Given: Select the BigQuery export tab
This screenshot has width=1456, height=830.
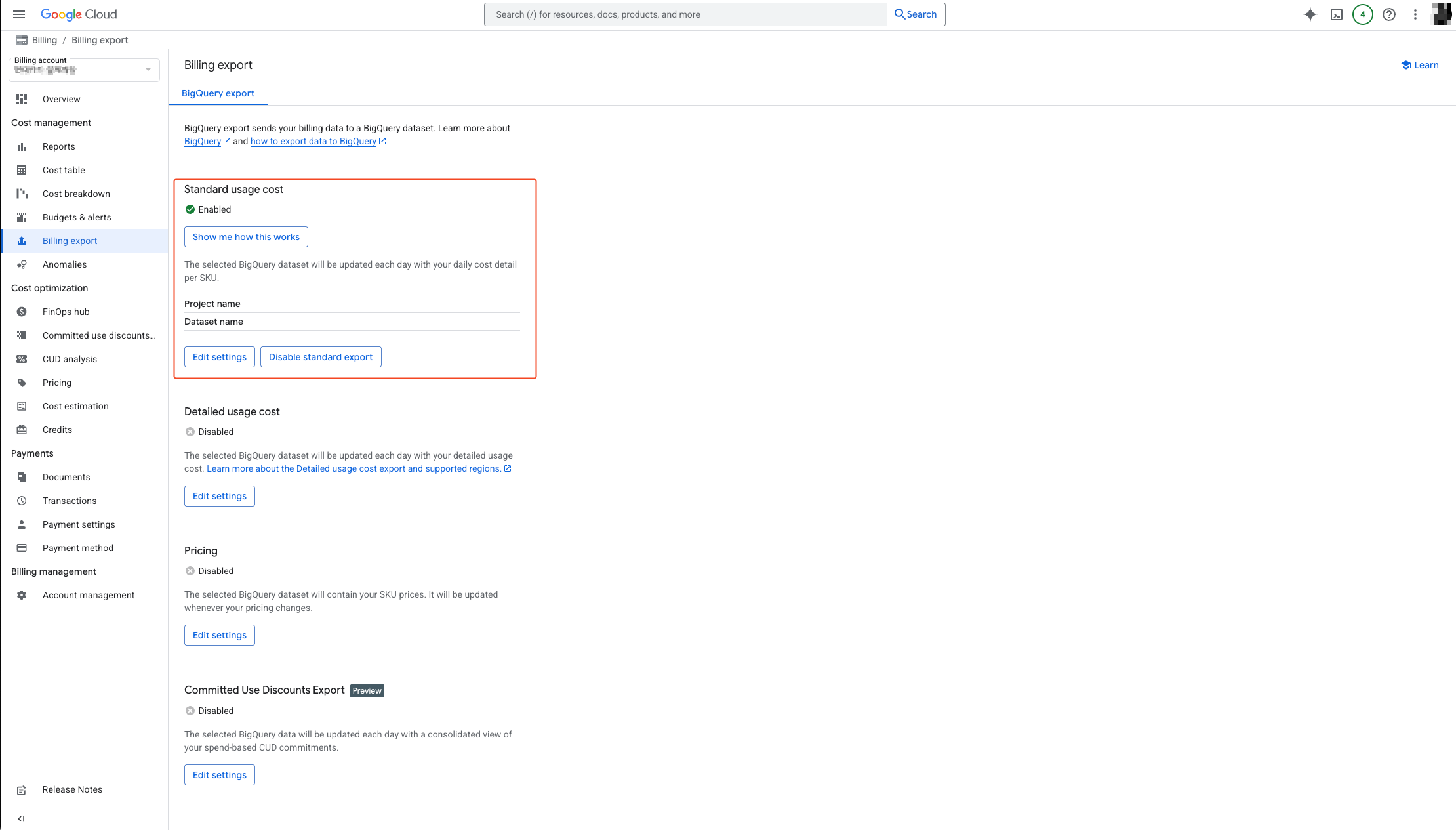Looking at the screenshot, I should pyautogui.click(x=218, y=93).
